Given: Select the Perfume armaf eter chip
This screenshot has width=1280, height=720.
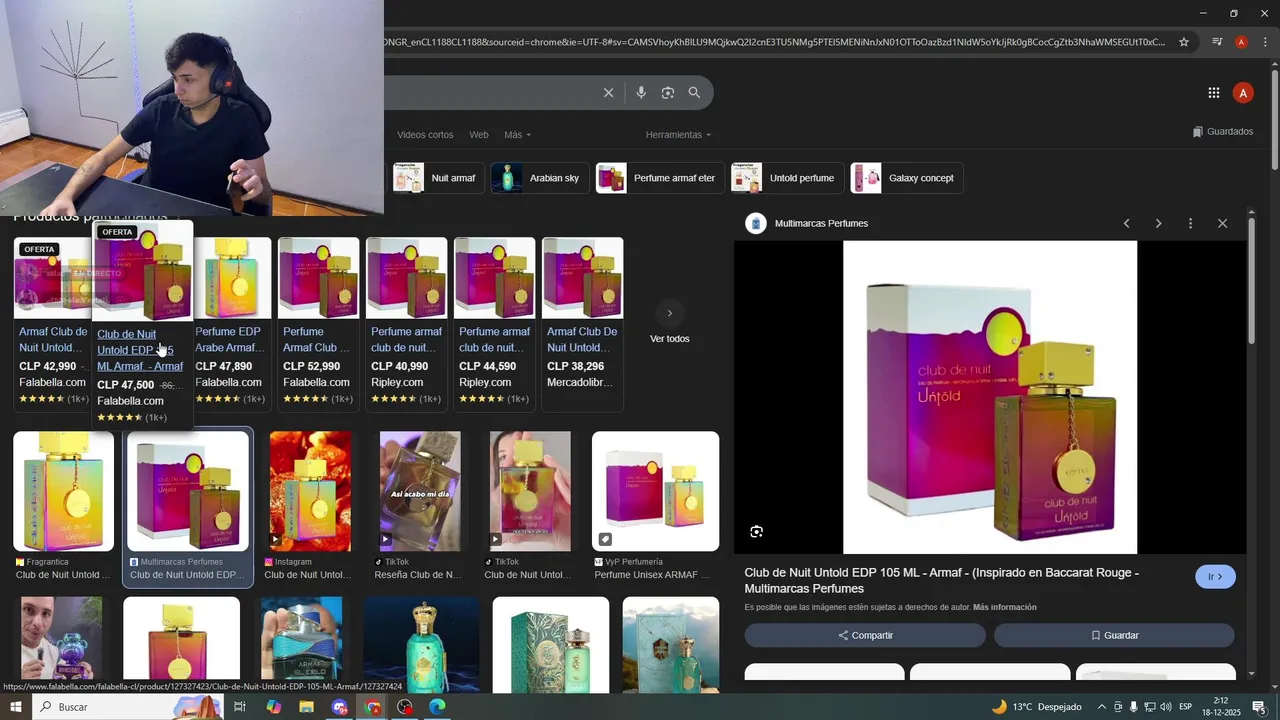Looking at the screenshot, I should pyautogui.click(x=660, y=178).
